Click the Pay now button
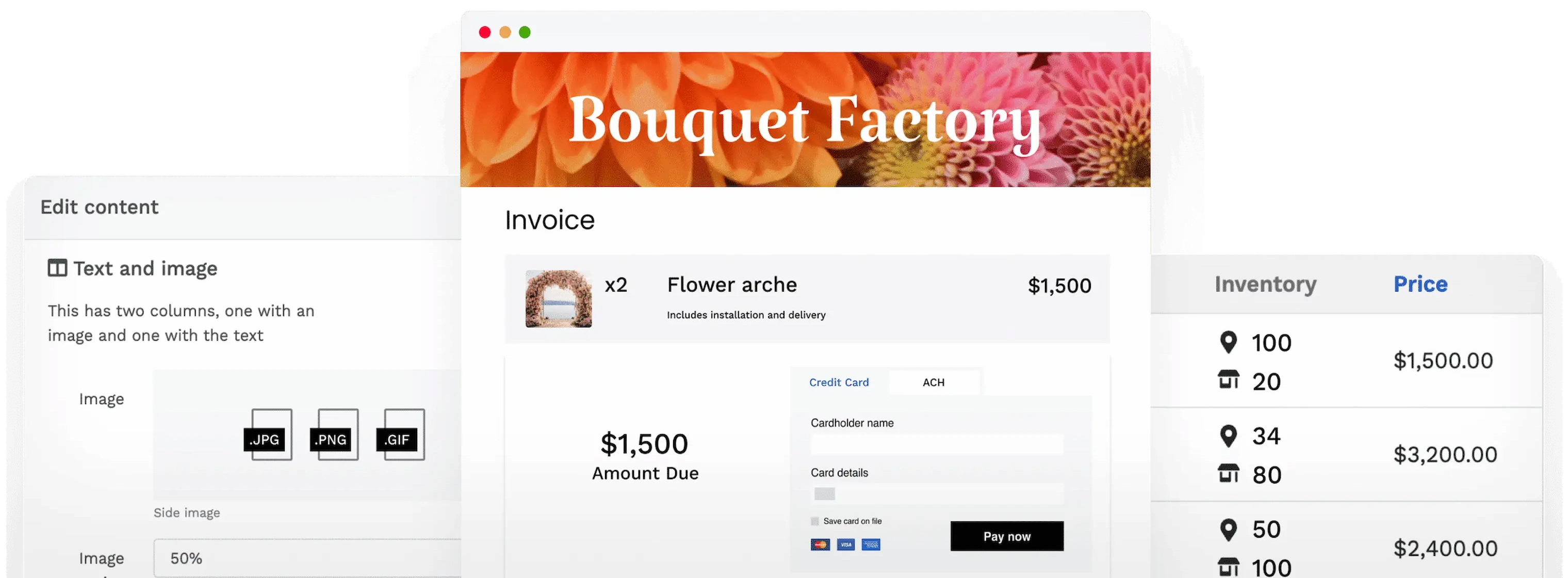Viewport: 1568px width, 578px height. point(1007,536)
